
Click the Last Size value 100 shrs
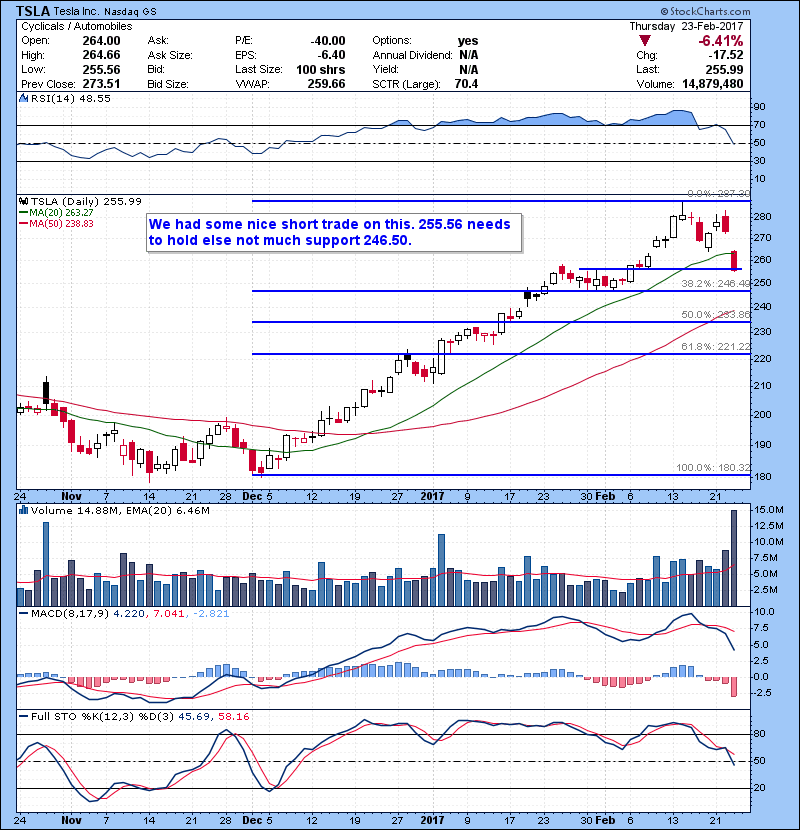point(320,69)
